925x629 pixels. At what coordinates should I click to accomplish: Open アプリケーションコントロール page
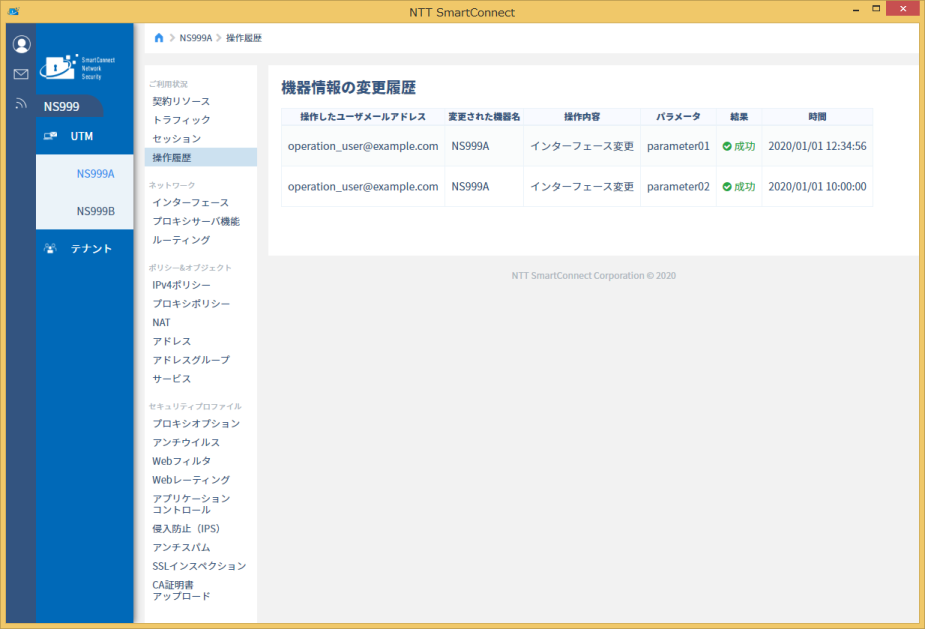point(191,504)
